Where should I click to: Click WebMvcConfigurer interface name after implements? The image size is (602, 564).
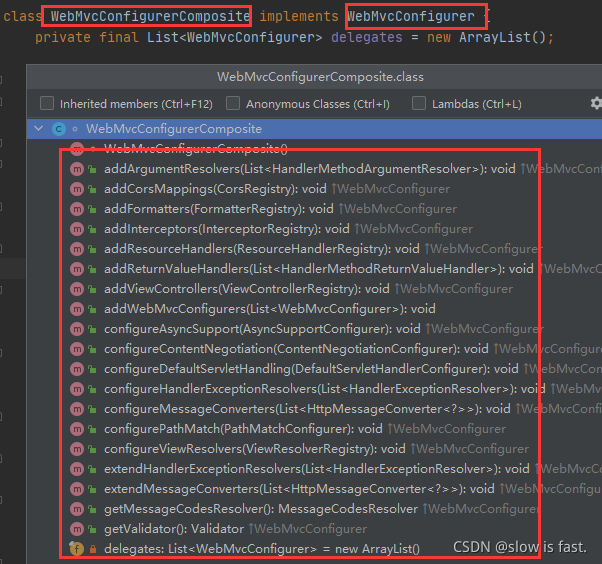[411, 17]
